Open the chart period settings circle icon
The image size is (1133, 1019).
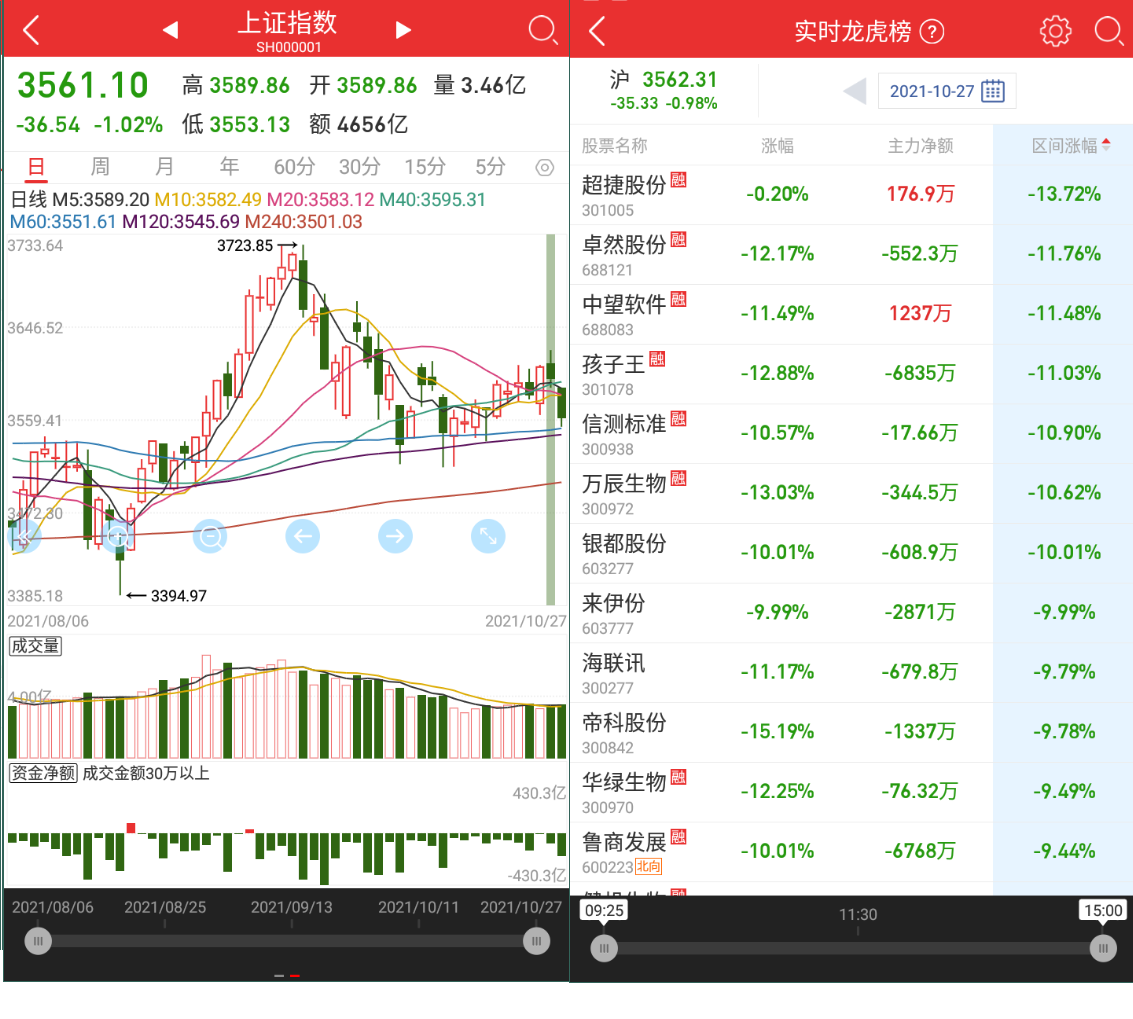545,168
